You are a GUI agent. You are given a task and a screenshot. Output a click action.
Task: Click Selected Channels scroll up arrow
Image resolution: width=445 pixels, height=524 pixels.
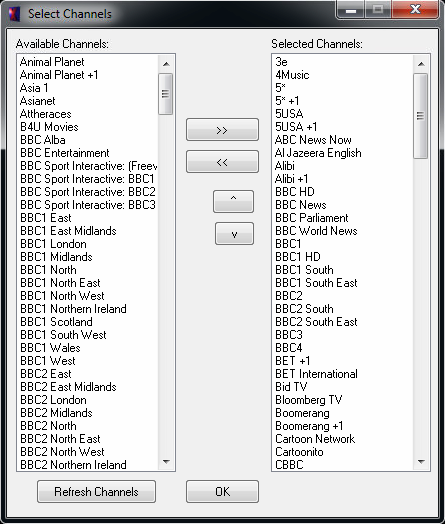click(x=421, y=64)
